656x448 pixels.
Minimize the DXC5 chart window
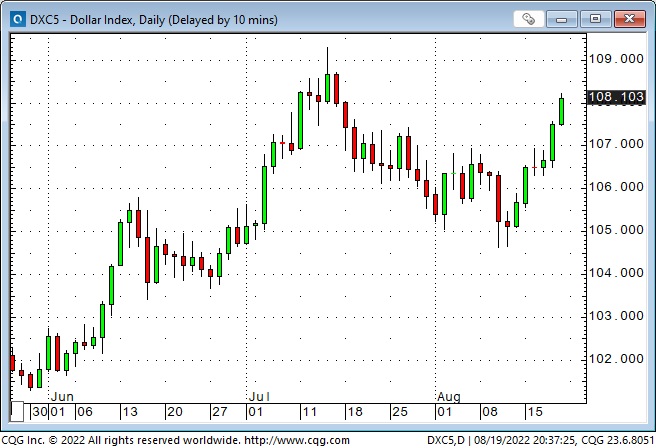(561, 19)
